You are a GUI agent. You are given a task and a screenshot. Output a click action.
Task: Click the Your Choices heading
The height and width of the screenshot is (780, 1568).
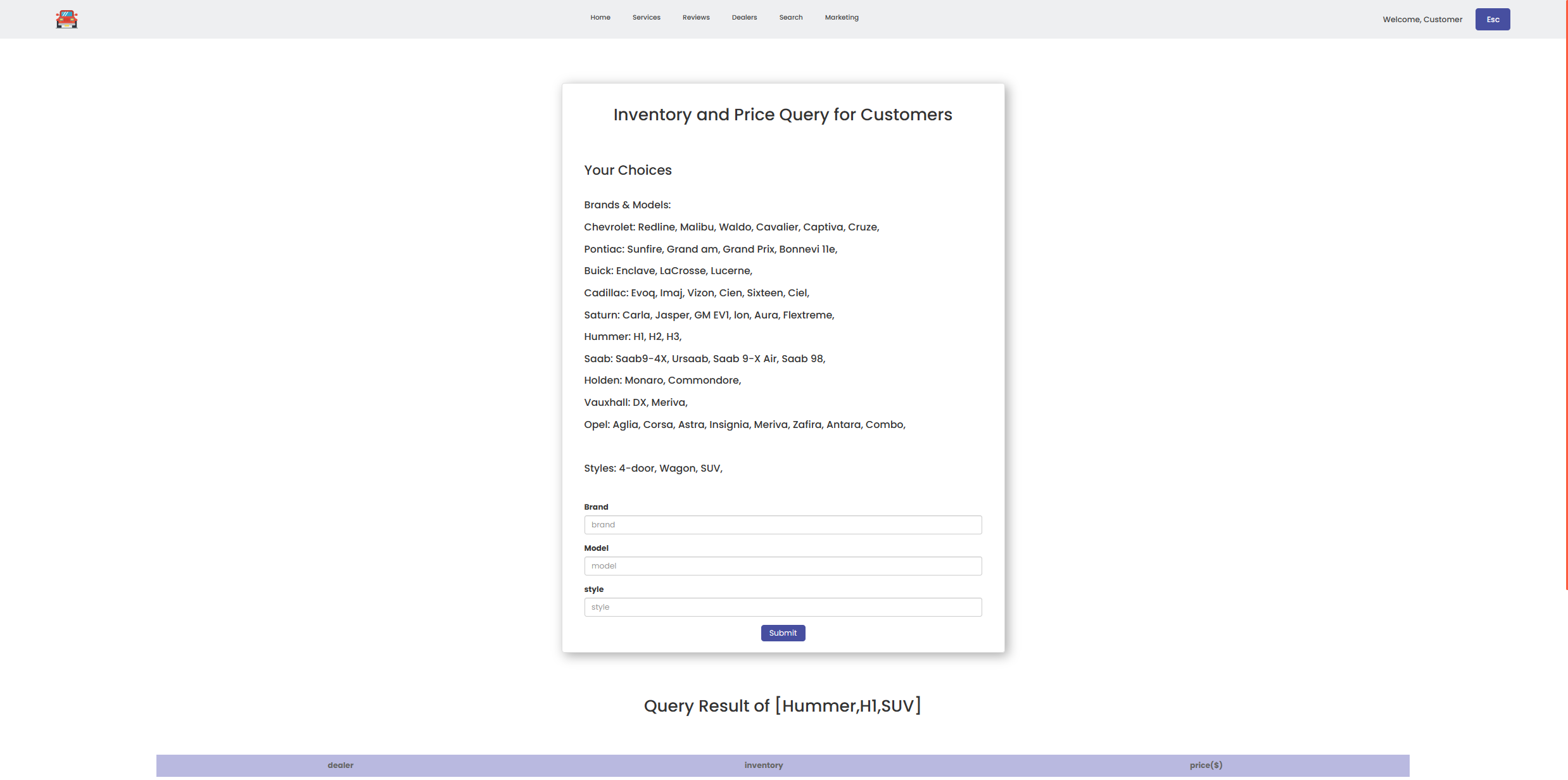pos(628,170)
